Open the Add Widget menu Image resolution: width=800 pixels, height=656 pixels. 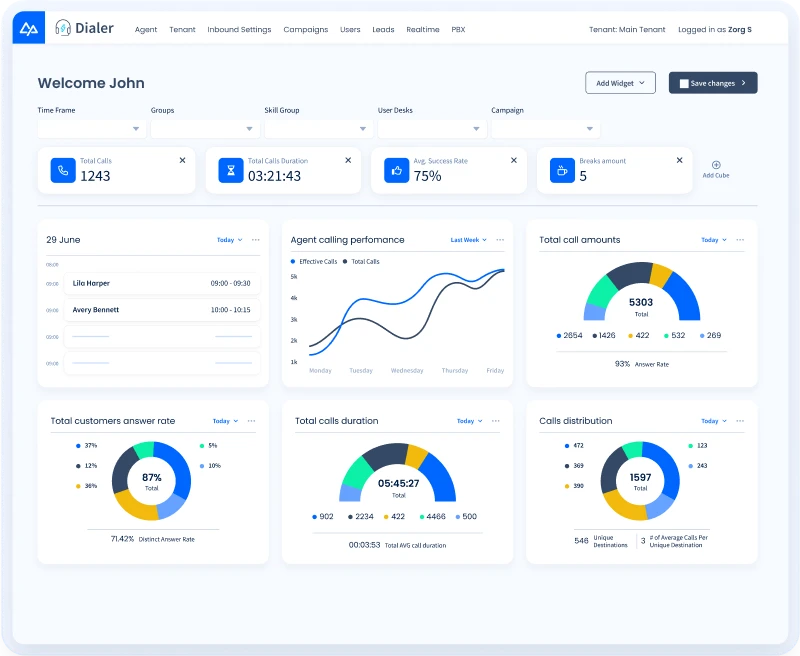tap(620, 83)
